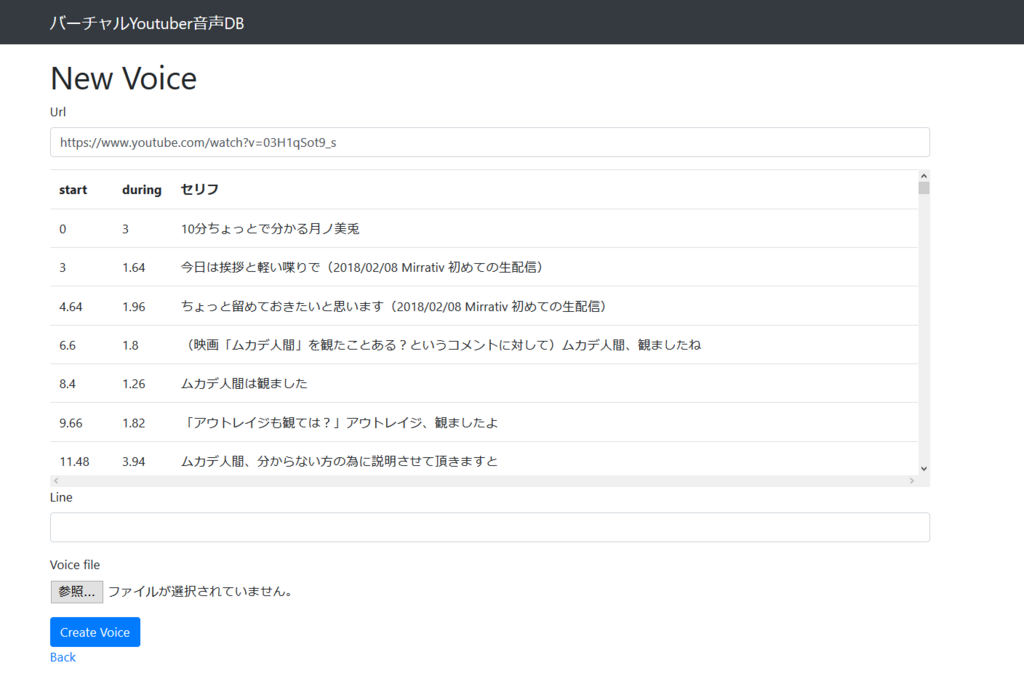Open the バーチャルYoutuber音声DB home link

click(x=147, y=24)
